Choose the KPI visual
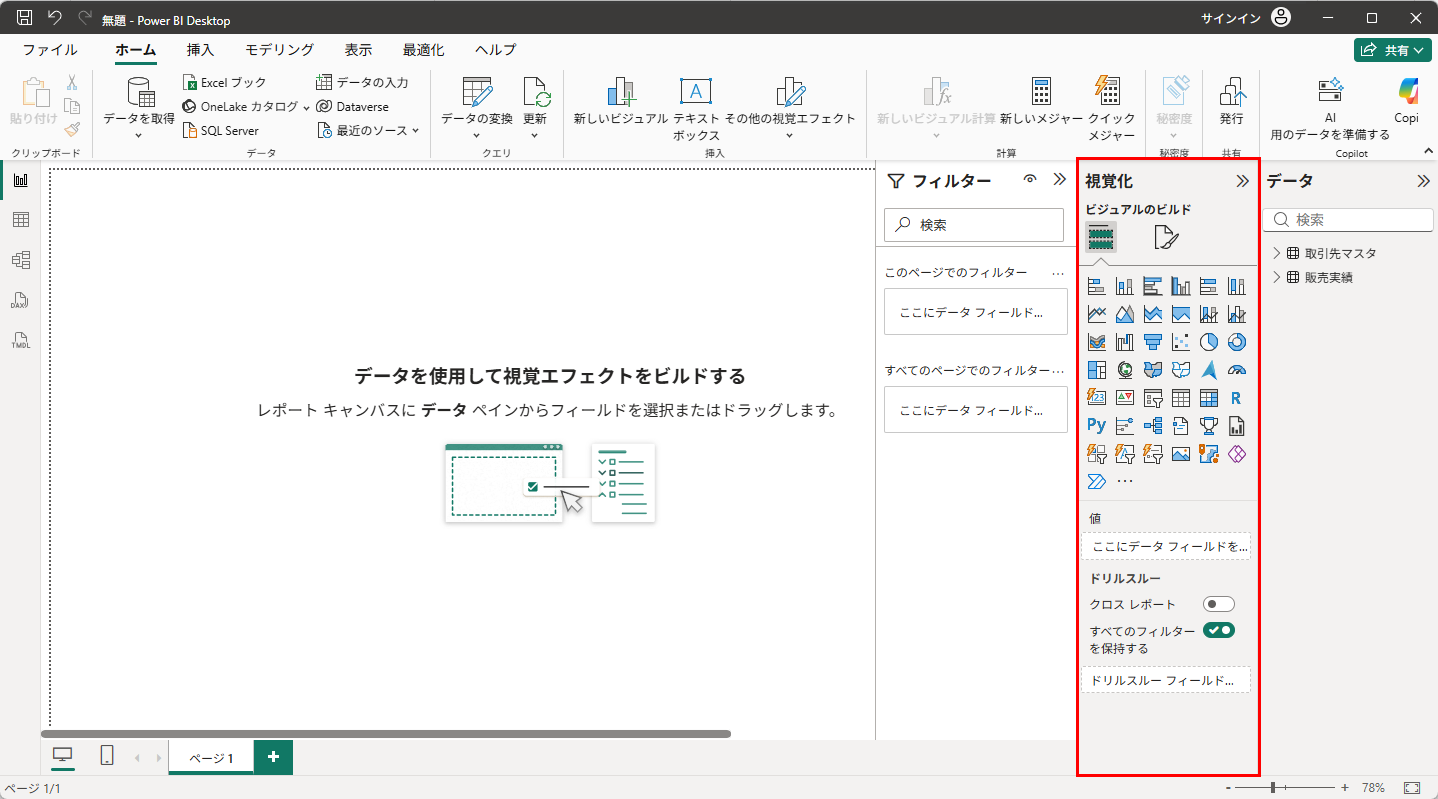Screen dimensions: 1438x799 coord(1125,398)
